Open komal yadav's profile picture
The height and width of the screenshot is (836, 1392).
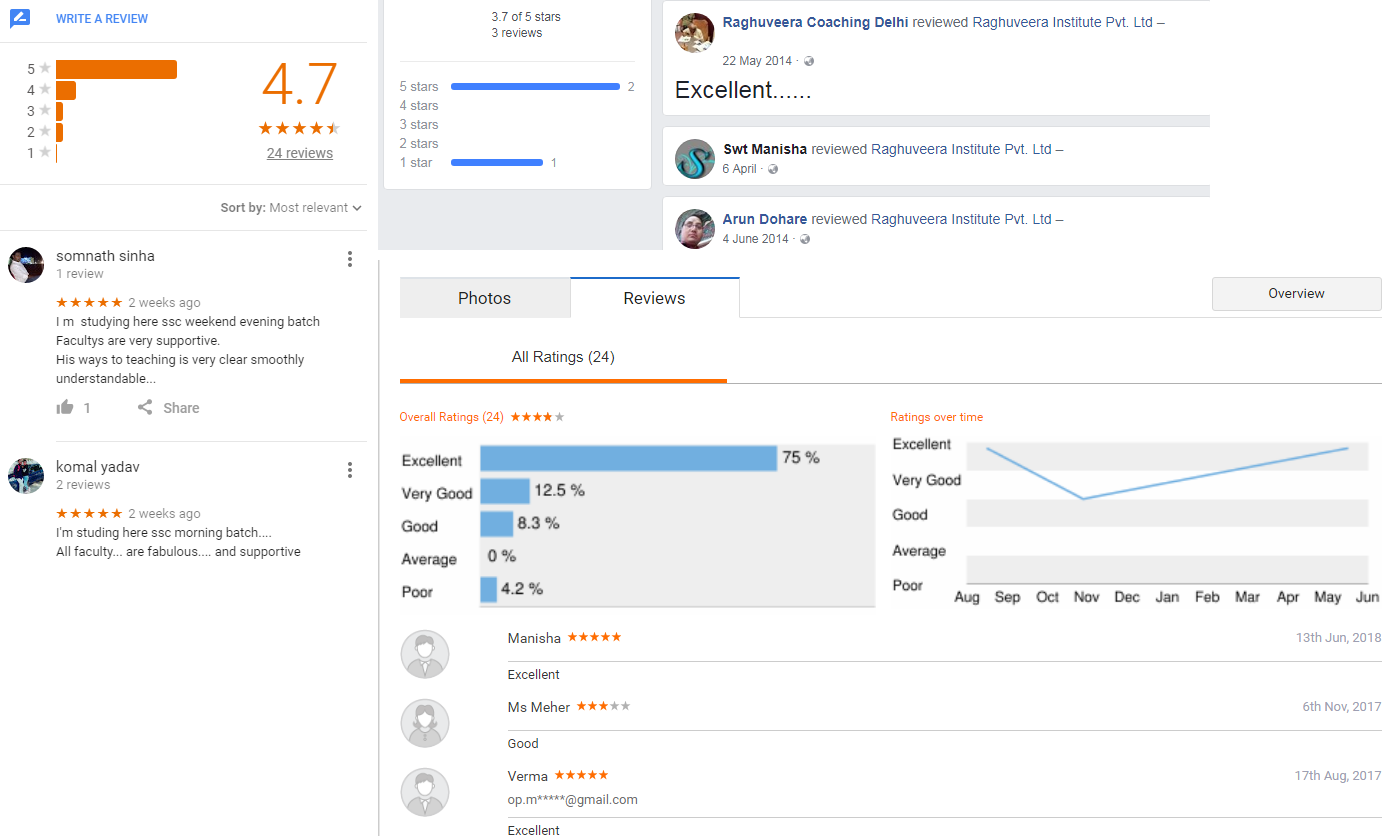[x=26, y=476]
